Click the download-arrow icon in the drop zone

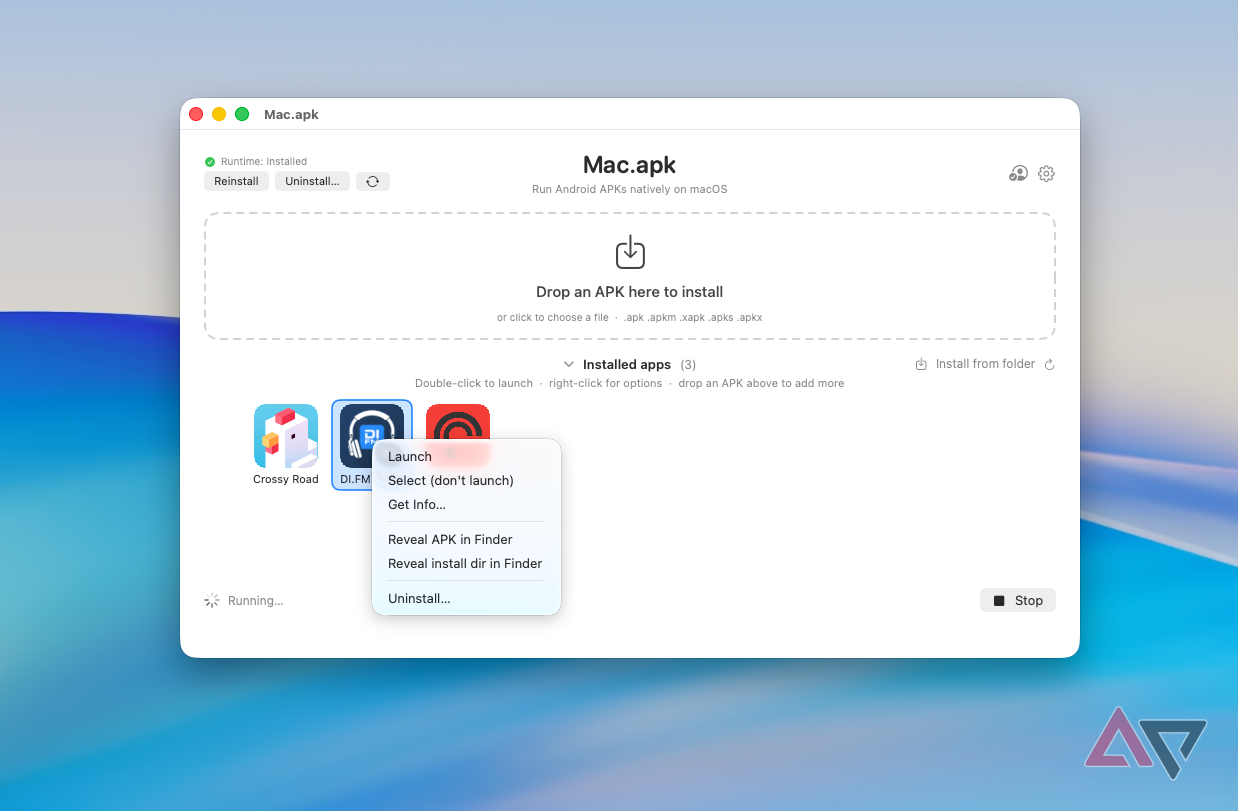(x=630, y=252)
